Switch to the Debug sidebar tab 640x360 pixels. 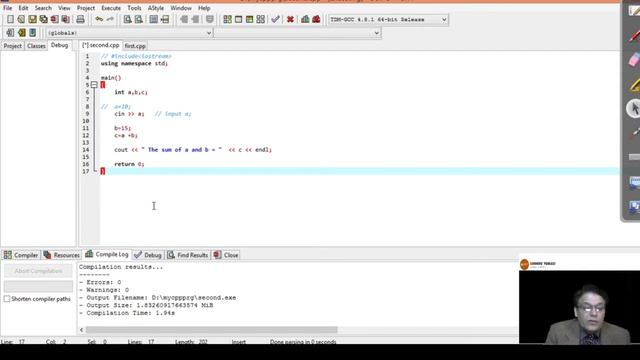pyautogui.click(x=60, y=45)
